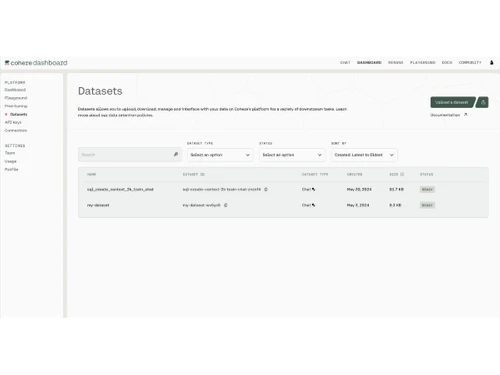The height and width of the screenshot is (375, 500).
Task: Open Connectors in the left sidebar
Action: pos(16,130)
